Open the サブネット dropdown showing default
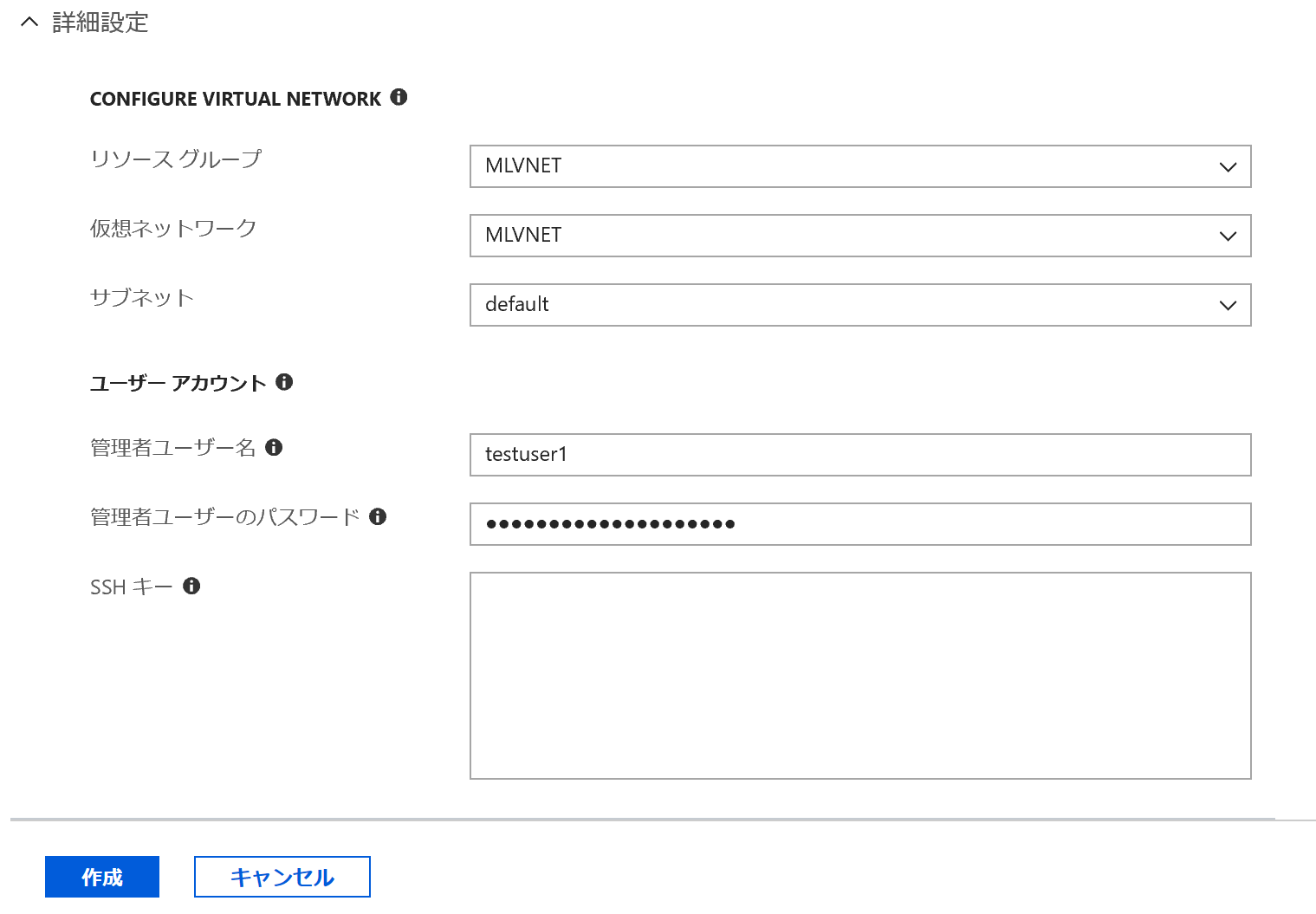Screen dimensions: 1316x914 click(860, 305)
